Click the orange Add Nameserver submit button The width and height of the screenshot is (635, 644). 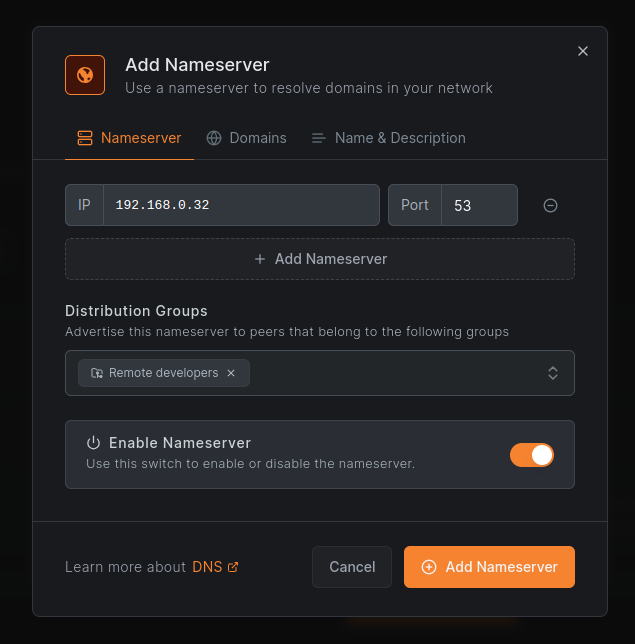[489, 567]
